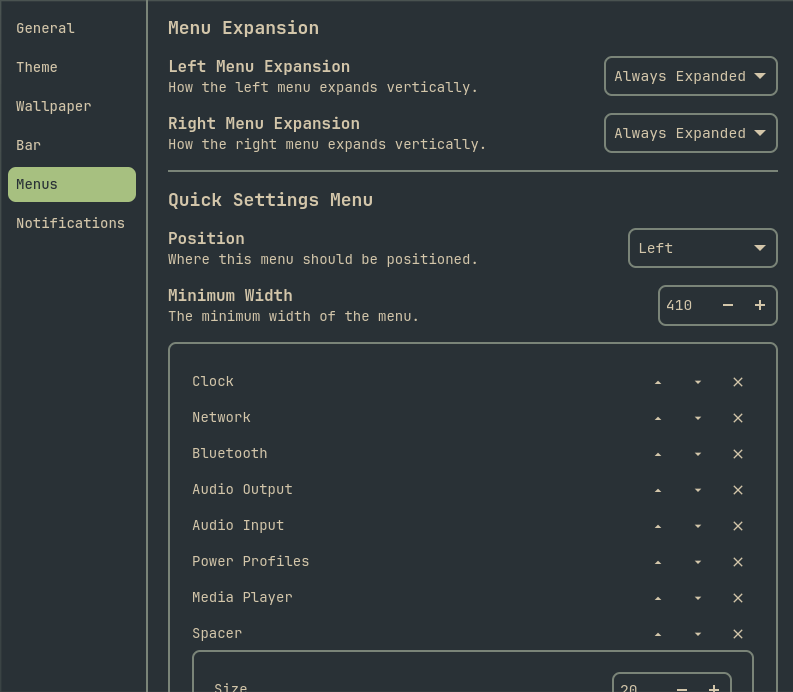Remove Audio Output entry

click(x=738, y=490)
